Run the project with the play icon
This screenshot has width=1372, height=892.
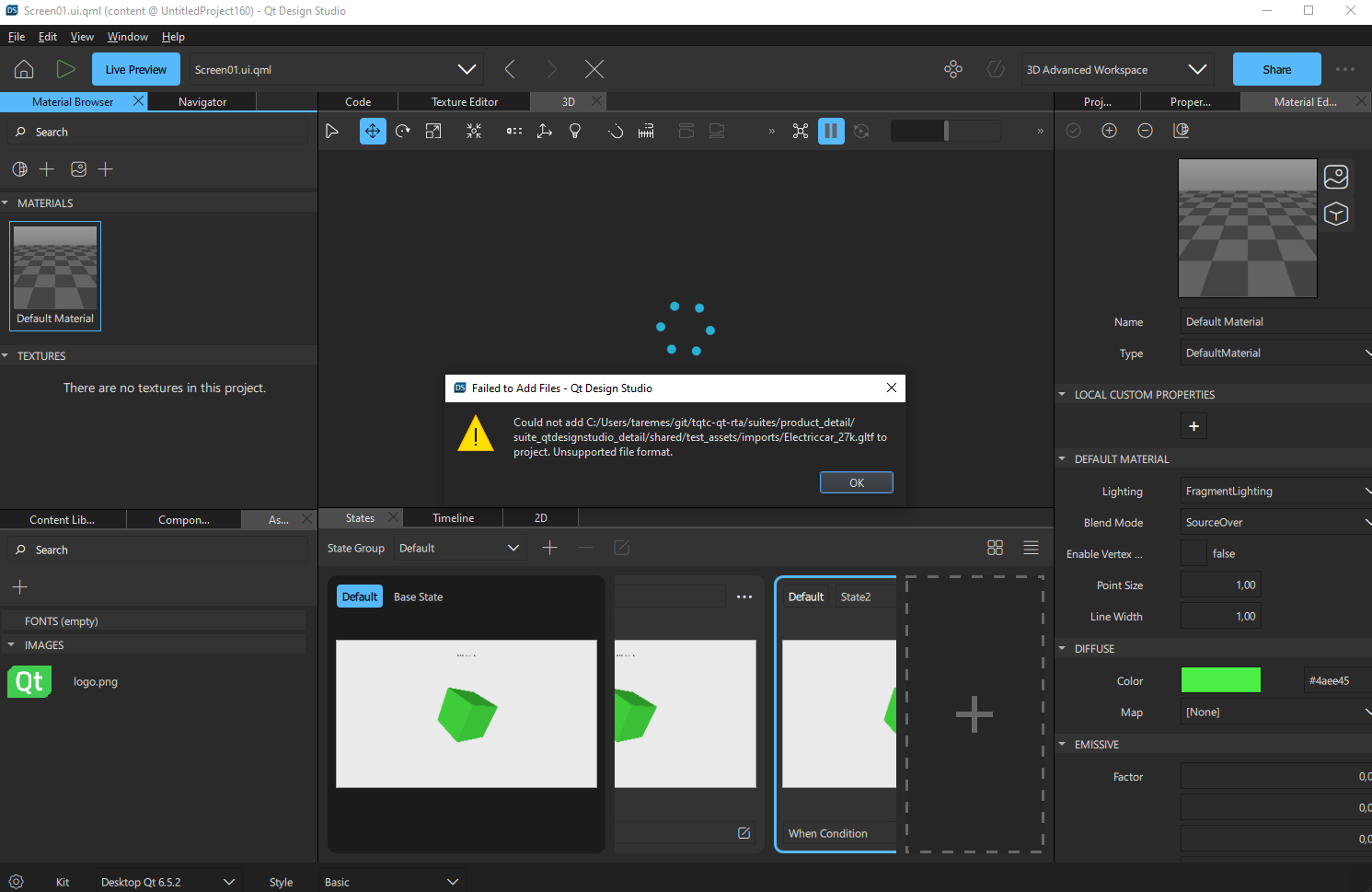click(x=65, y=69)
